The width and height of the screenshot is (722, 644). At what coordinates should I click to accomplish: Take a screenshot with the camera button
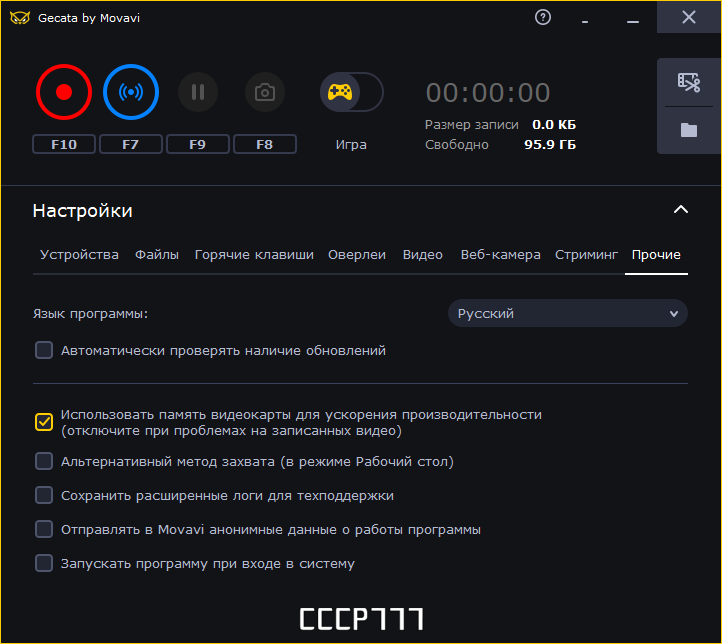(265, 92)
